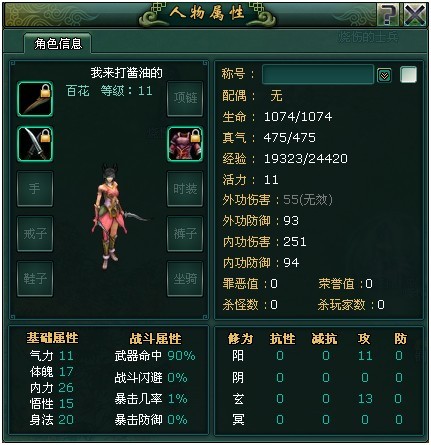The image size is (431, 445).
Task: Select the empty 裤子 pants slot
Action: [x=185, y=234]
